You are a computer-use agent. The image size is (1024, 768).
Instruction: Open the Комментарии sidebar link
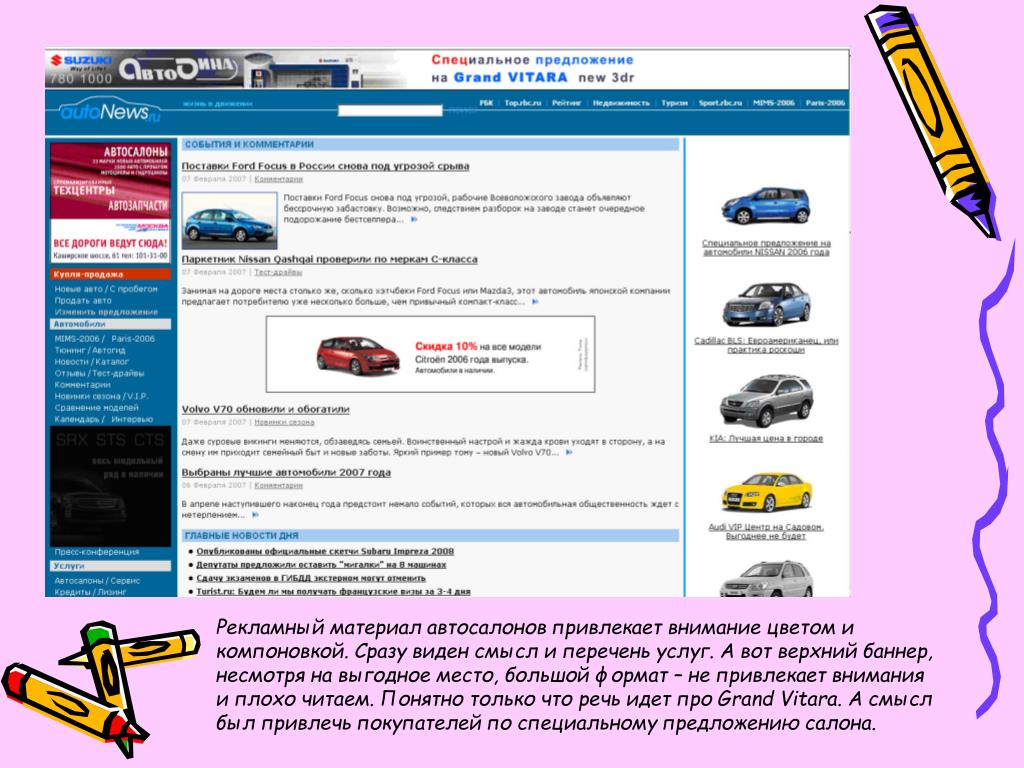pyautogui.click(x=82, y=385)
